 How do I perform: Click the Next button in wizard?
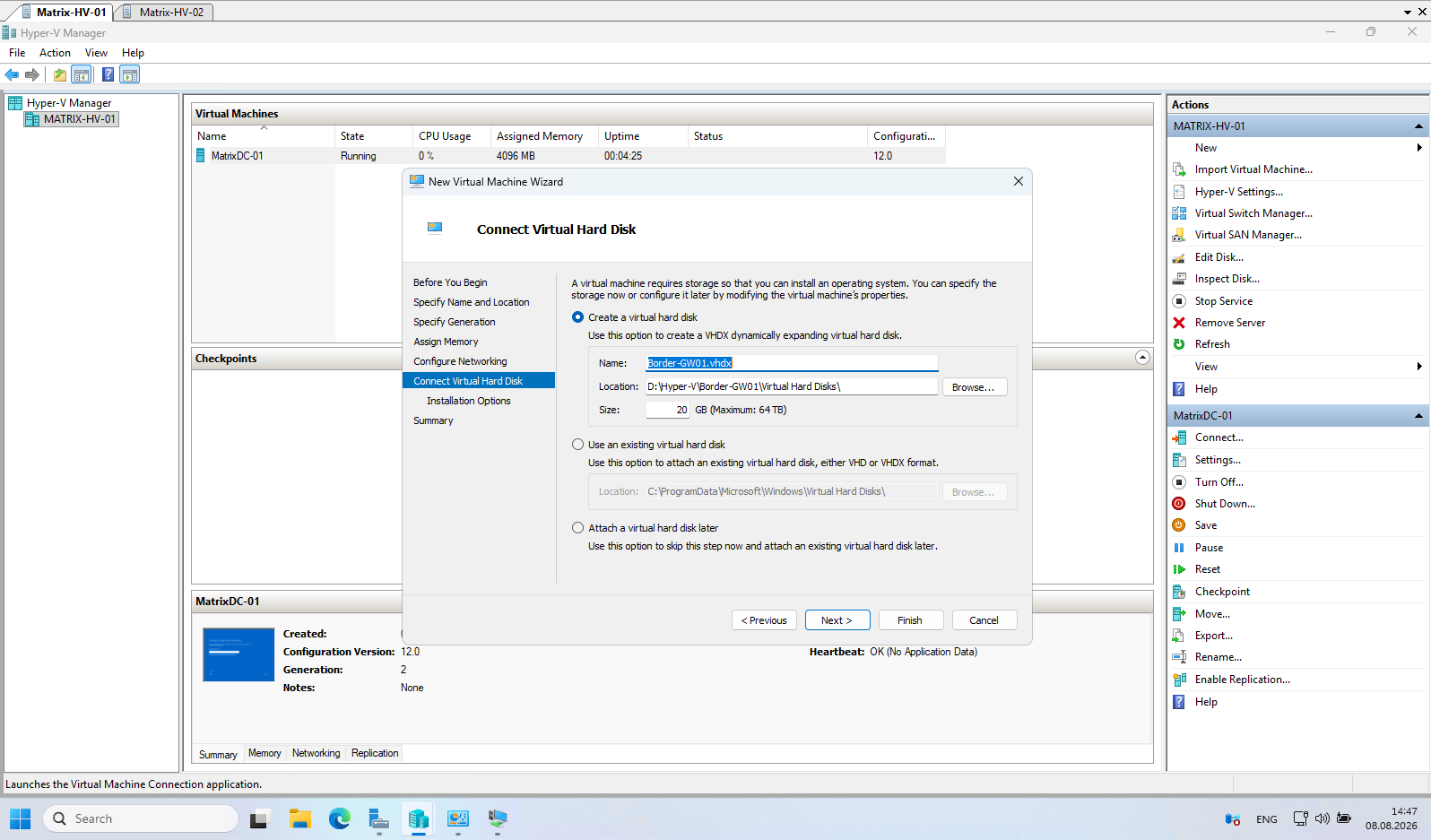[x=837, y=620]
